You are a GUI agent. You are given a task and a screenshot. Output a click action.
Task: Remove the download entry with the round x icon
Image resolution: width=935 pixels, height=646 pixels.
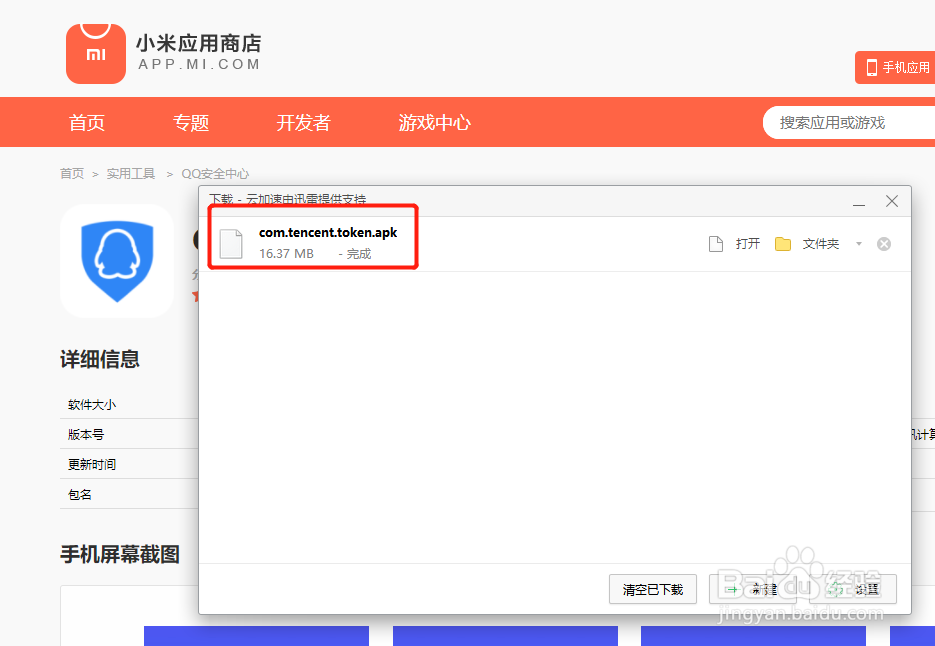tap(884, 243)
